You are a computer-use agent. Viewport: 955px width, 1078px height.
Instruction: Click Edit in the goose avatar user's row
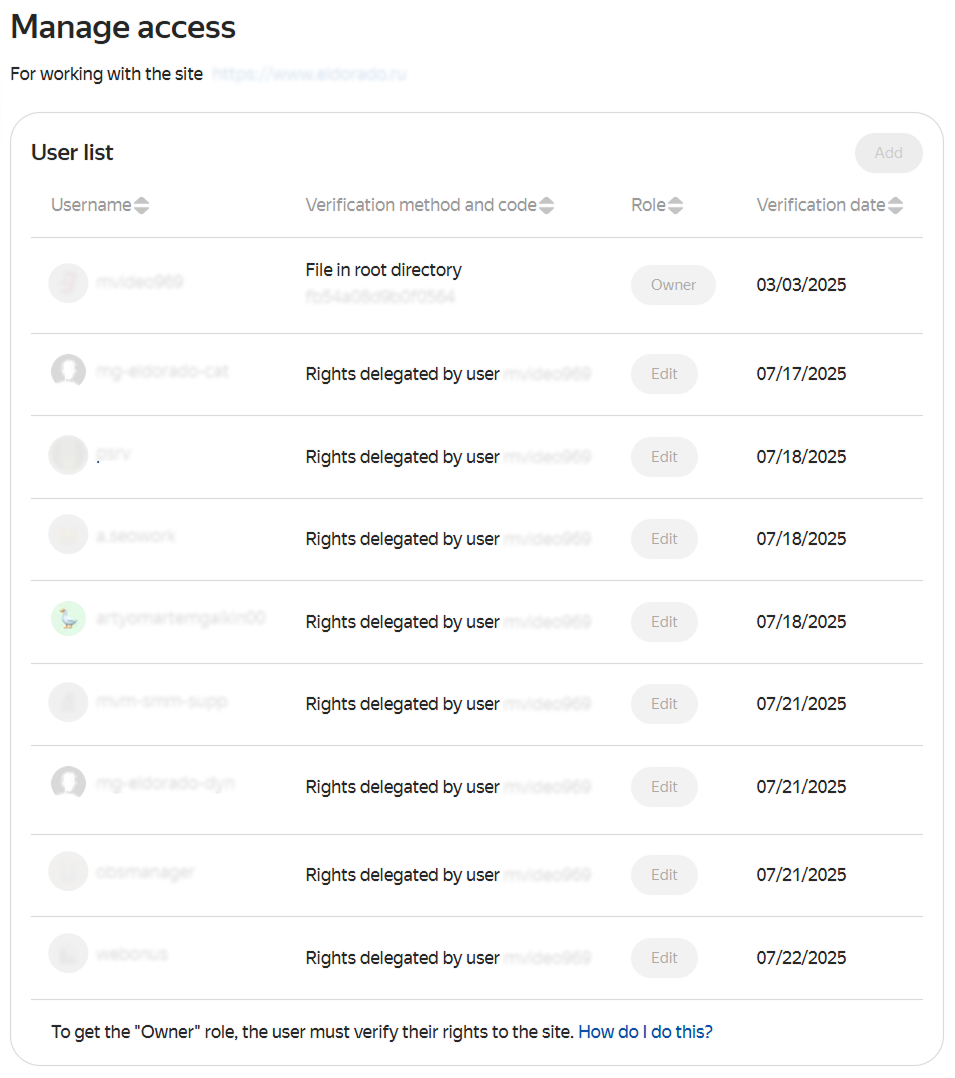point(664,622)
